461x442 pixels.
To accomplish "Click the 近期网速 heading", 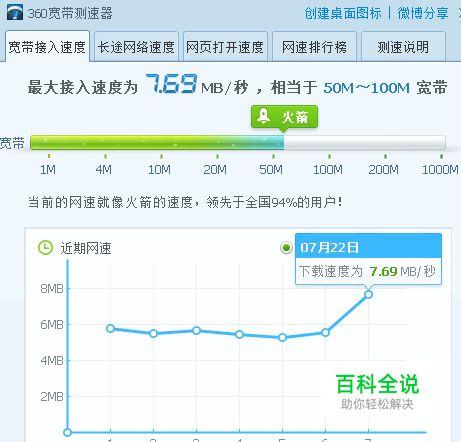I will [x=86, y=248].
